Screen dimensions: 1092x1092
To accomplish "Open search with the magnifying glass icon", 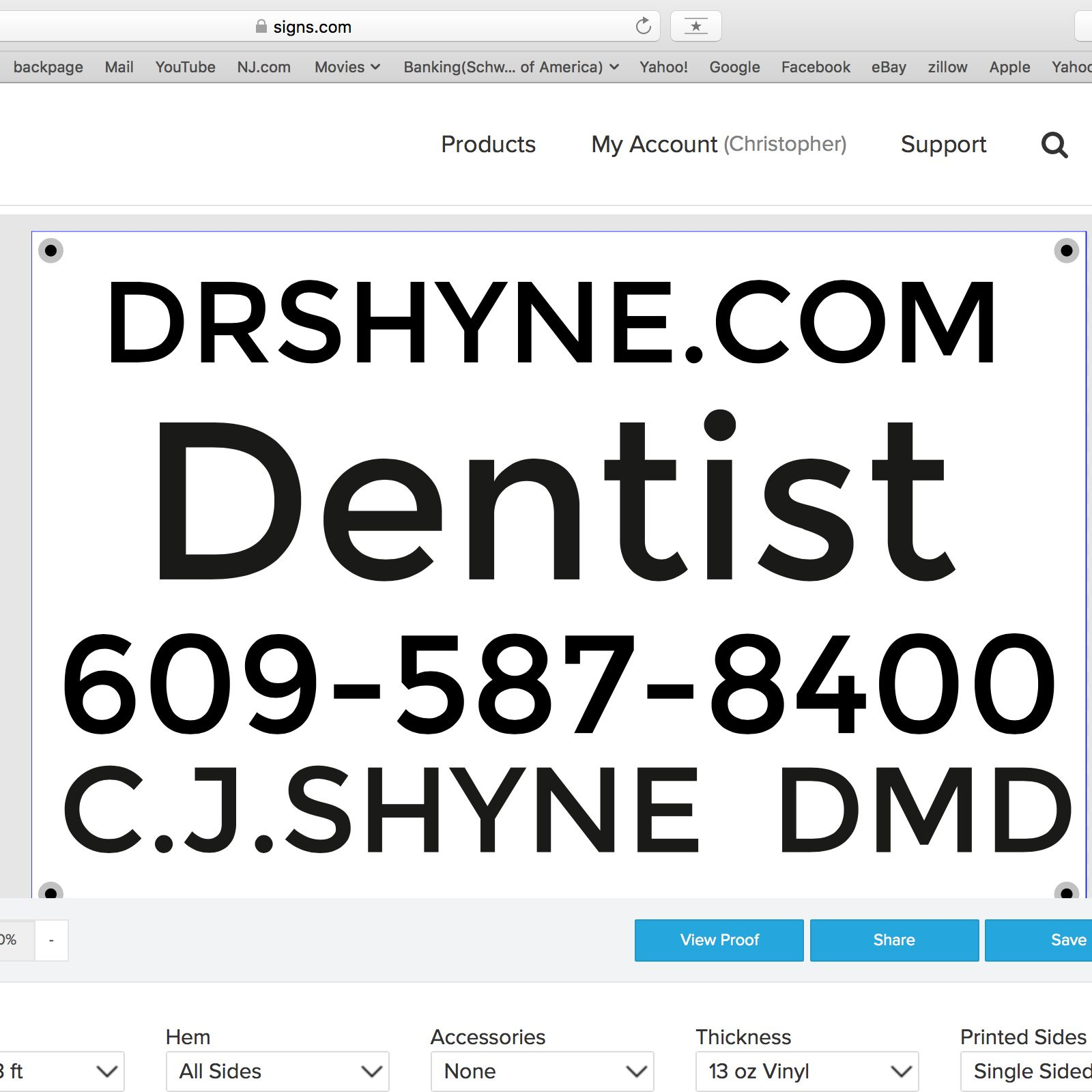I will click(x=1054, y=145).
